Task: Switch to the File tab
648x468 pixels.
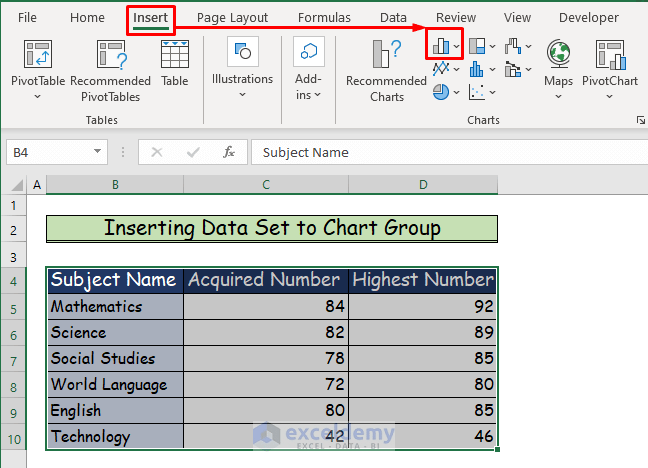Action: [27, 18]
